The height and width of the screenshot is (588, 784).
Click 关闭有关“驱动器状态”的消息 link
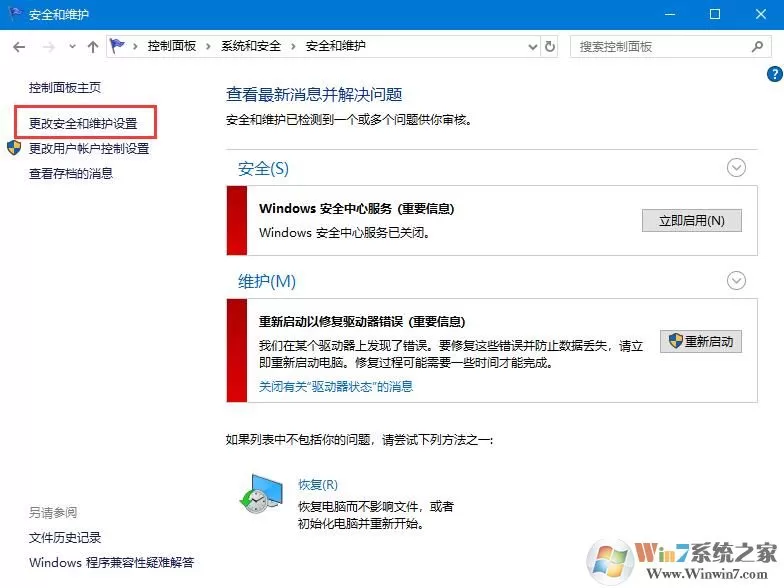(336, 386)
